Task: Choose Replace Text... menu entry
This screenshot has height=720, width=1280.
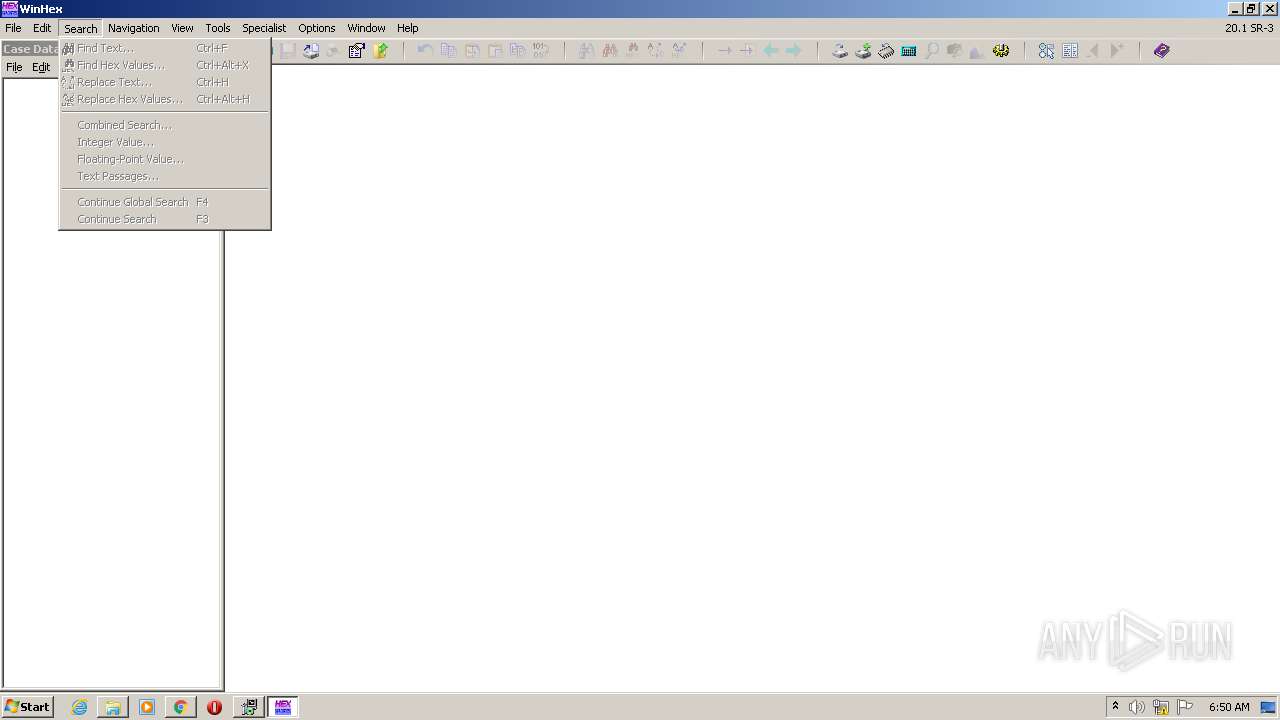Action: (x=165, y=82)
